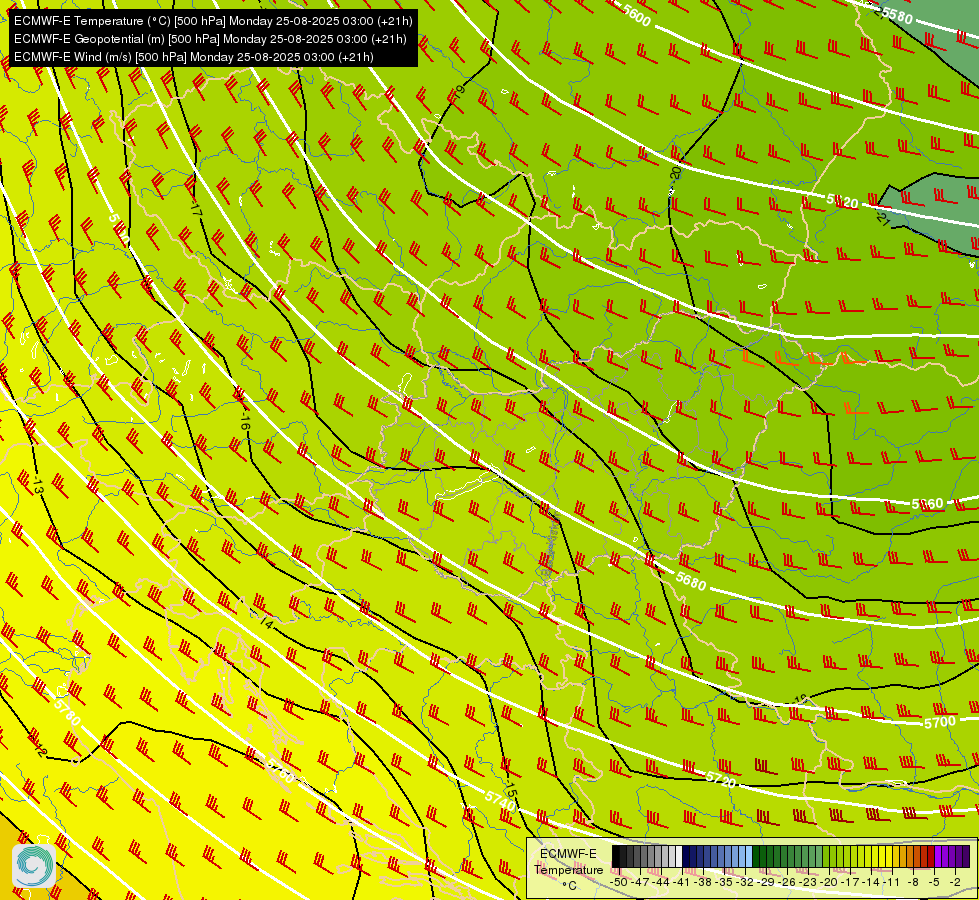Click the -29 value on the temperature legend
This screenshot has width=979, height=900.
point(765,882)
